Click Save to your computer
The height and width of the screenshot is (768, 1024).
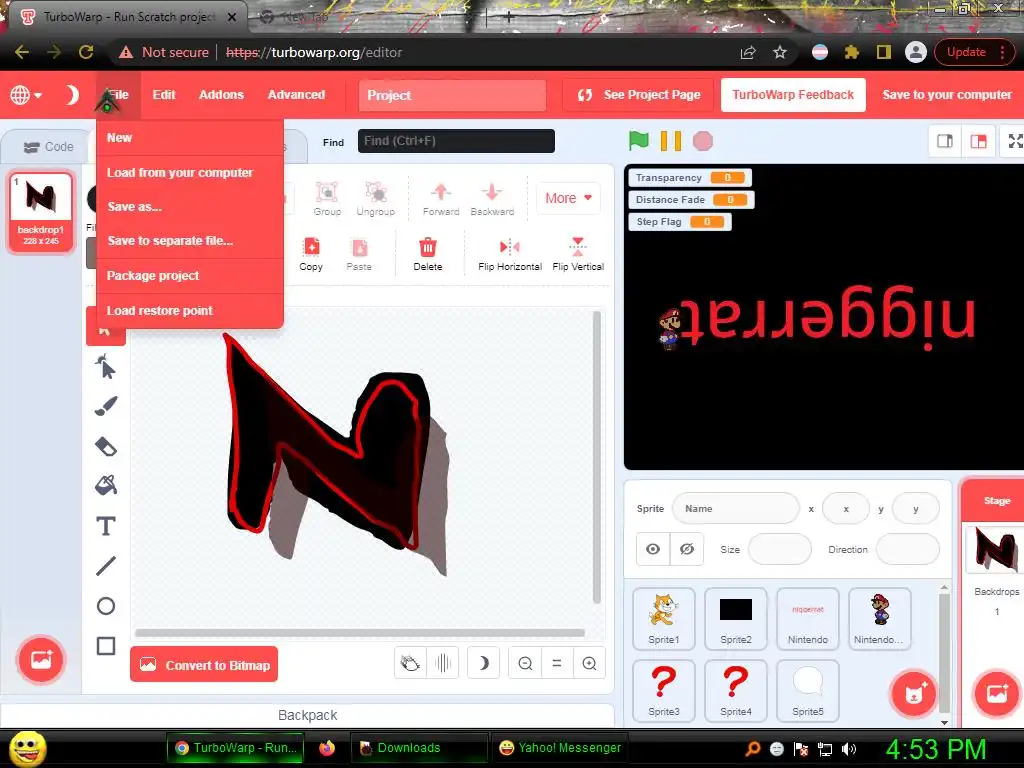point(947,95)
